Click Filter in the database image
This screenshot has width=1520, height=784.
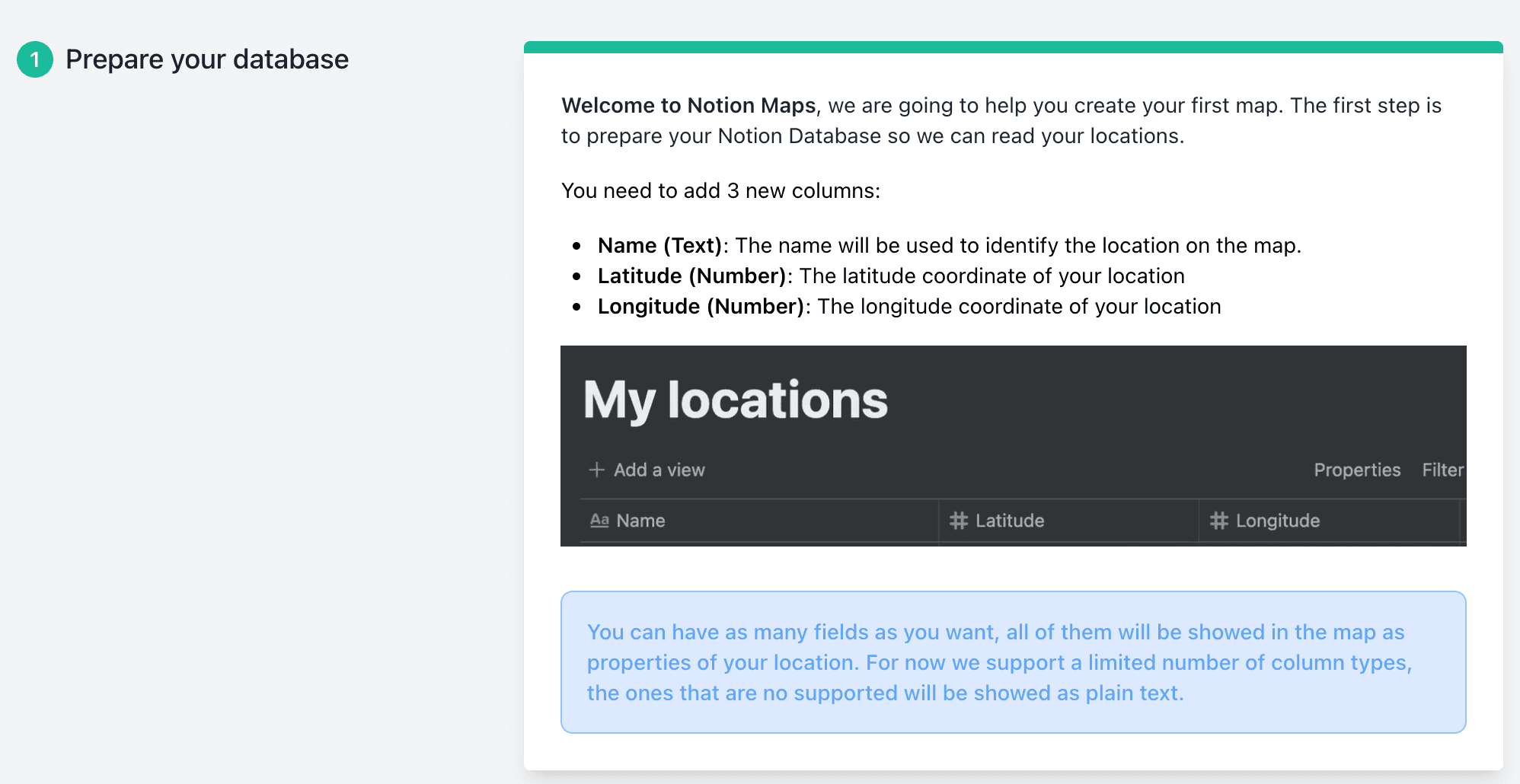[1442, 470]
